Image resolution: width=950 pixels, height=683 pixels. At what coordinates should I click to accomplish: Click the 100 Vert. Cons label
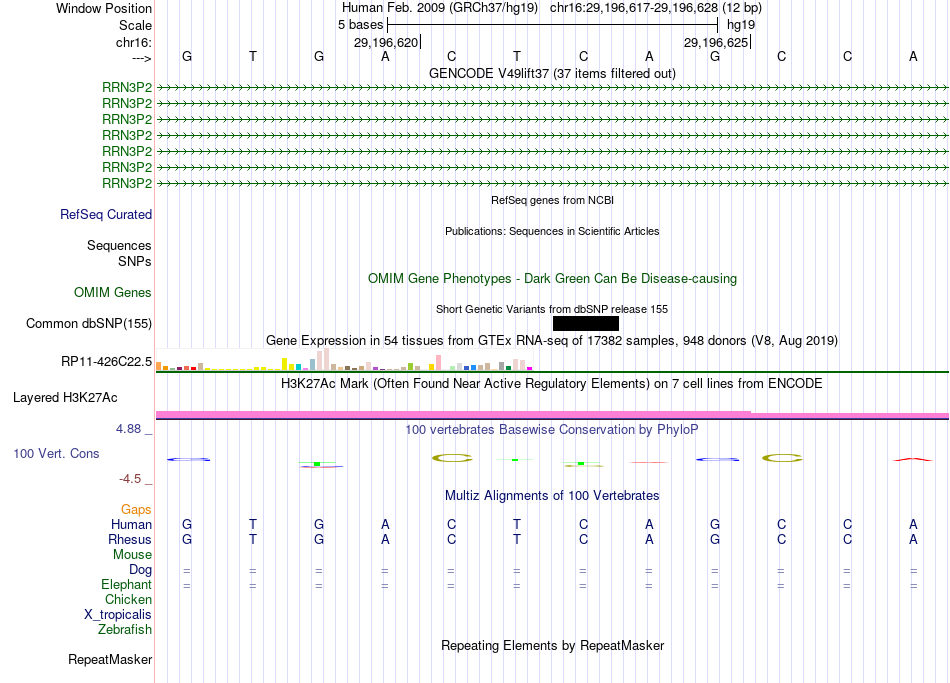56,453
